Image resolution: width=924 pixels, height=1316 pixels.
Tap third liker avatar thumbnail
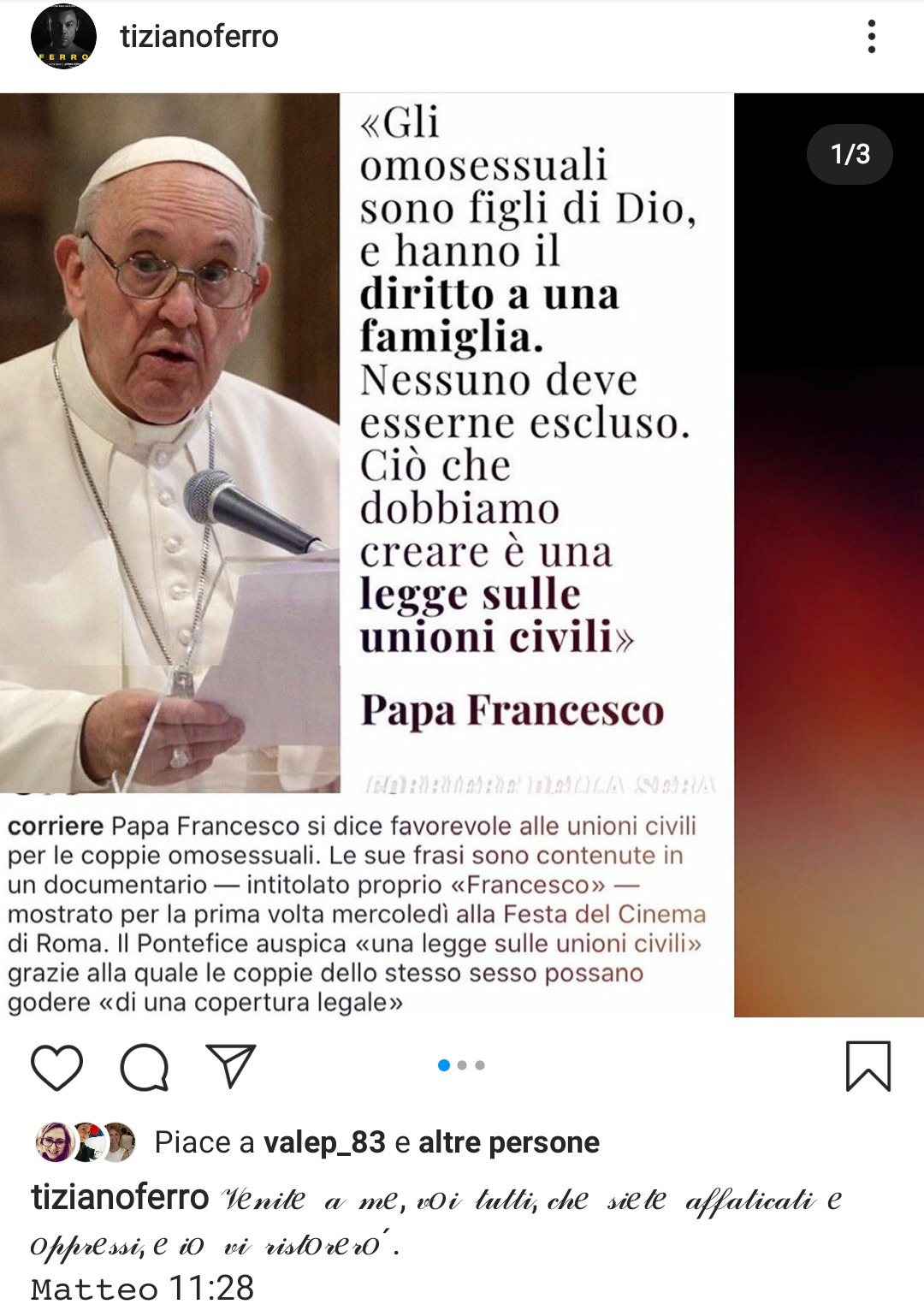(x=117, y=1142)
